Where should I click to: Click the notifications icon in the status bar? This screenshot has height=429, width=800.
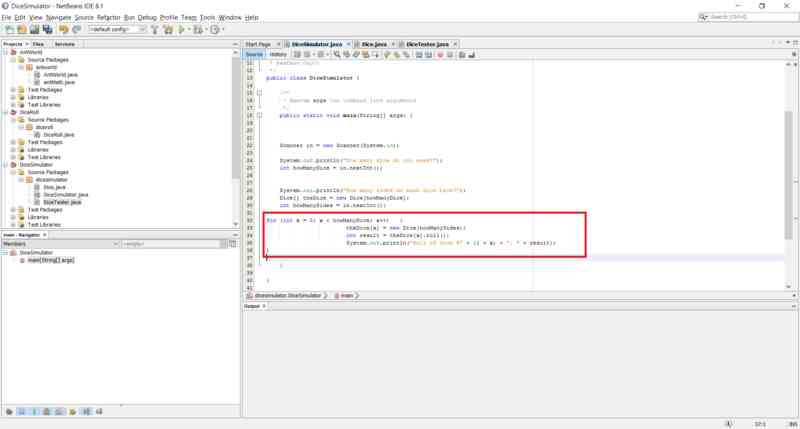[729, 424]
